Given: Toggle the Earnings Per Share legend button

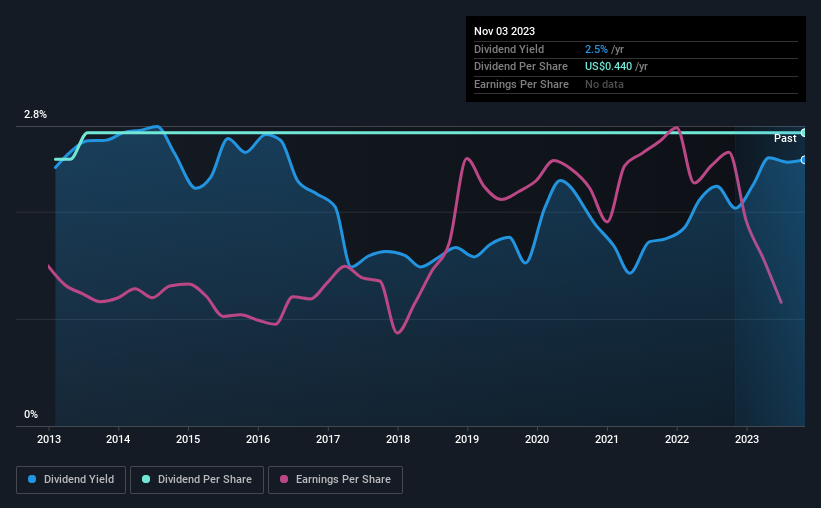Looking at the screenshot, I should [335, 480].
